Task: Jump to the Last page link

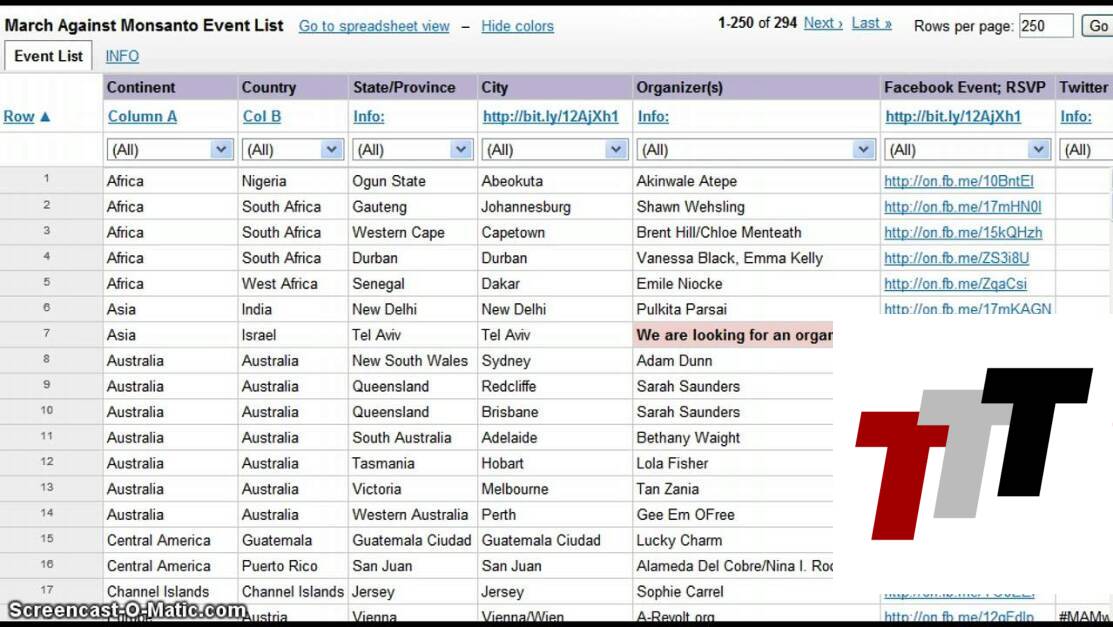Action: [x=871, y=23]
